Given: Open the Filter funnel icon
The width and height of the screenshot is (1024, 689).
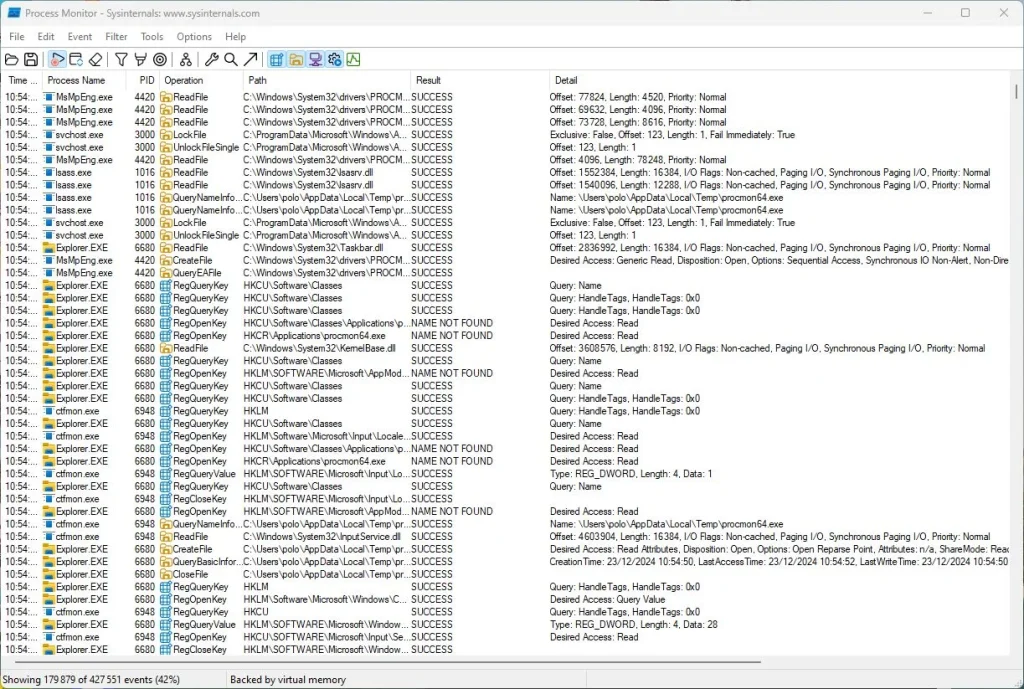Looking at the screenshot, I should pos(121,60).
